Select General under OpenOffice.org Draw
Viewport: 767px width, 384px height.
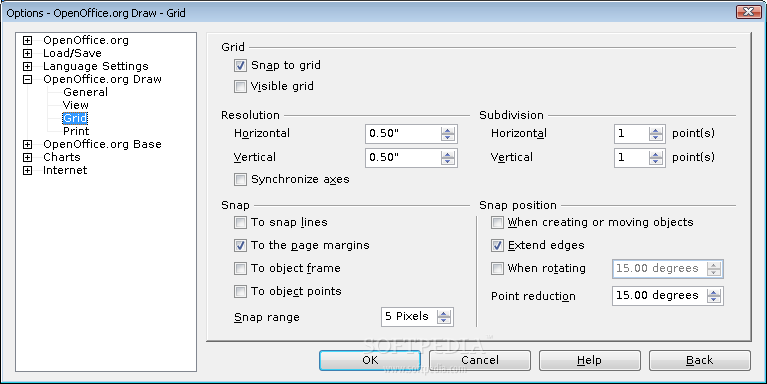(86, 92)
